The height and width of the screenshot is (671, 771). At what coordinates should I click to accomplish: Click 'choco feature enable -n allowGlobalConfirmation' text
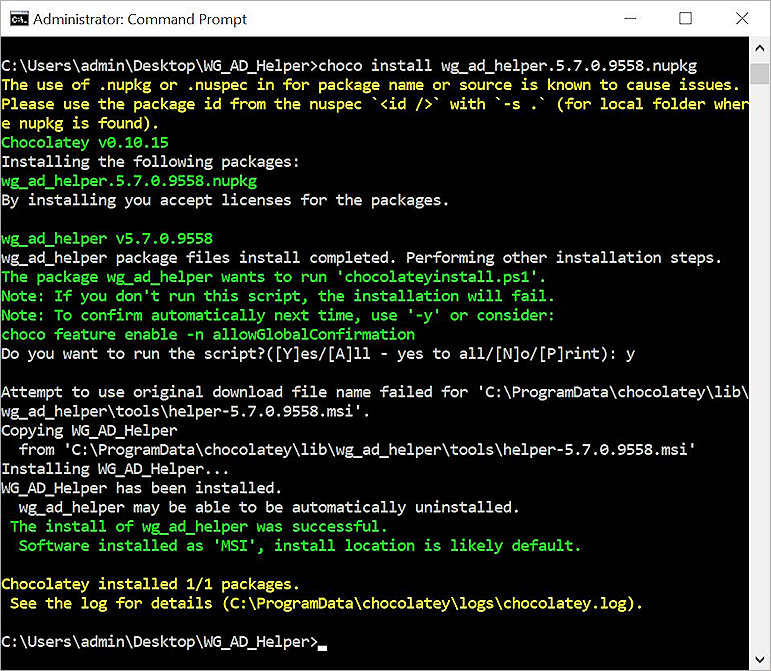tap(208, 334)
